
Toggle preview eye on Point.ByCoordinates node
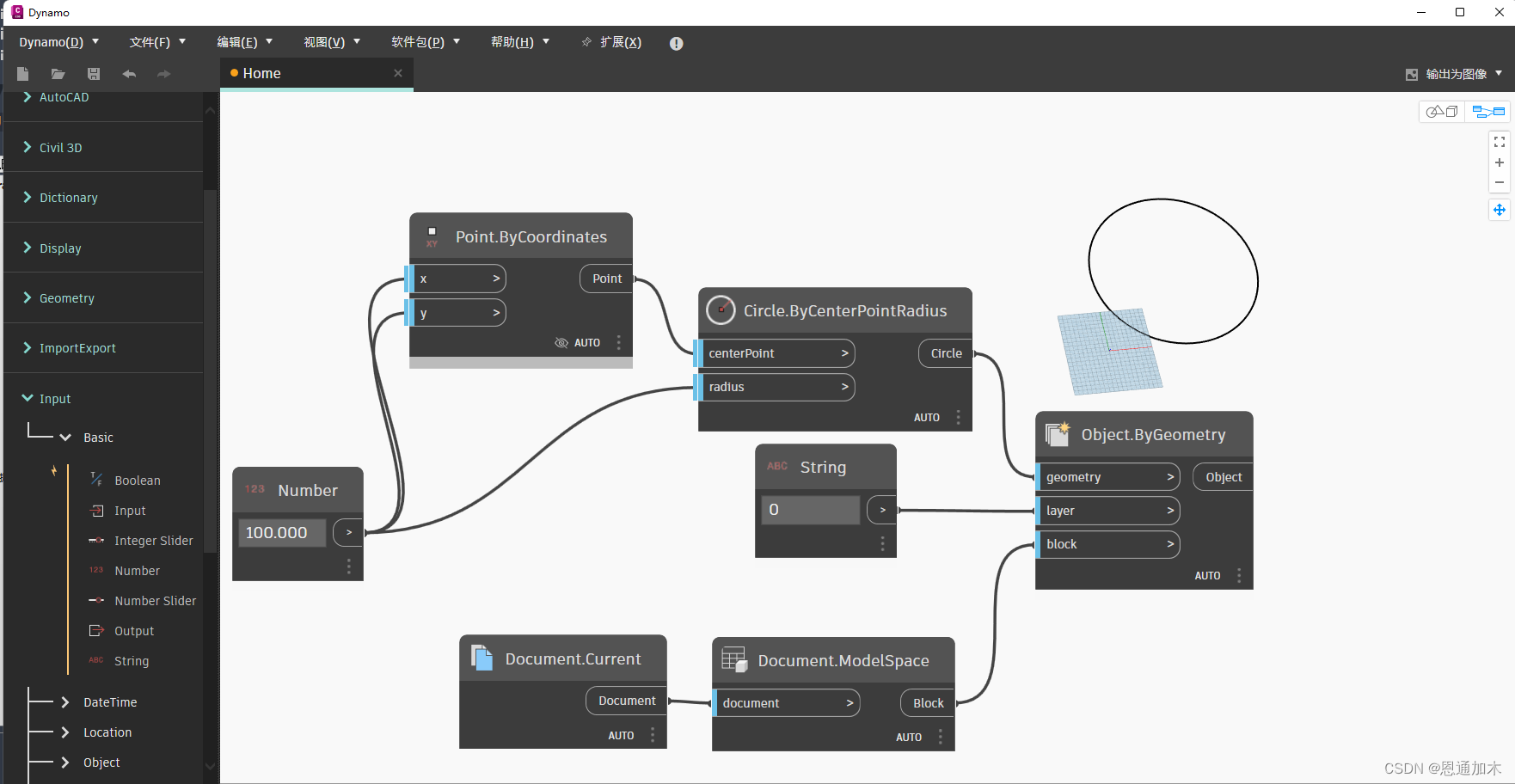(561, 342)
